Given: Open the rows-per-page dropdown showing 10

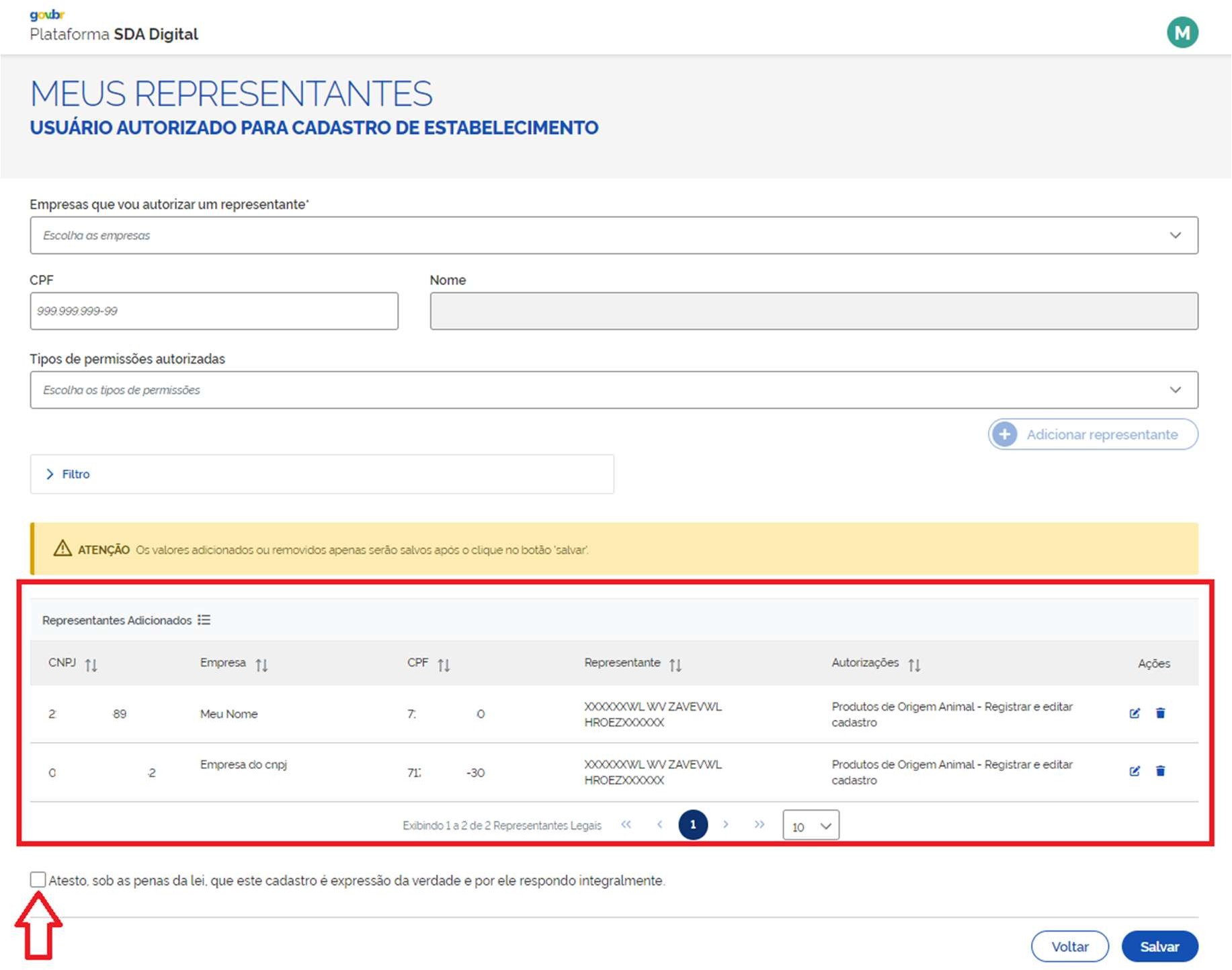Looking at the screenshot, I should [x=811, y=825].
